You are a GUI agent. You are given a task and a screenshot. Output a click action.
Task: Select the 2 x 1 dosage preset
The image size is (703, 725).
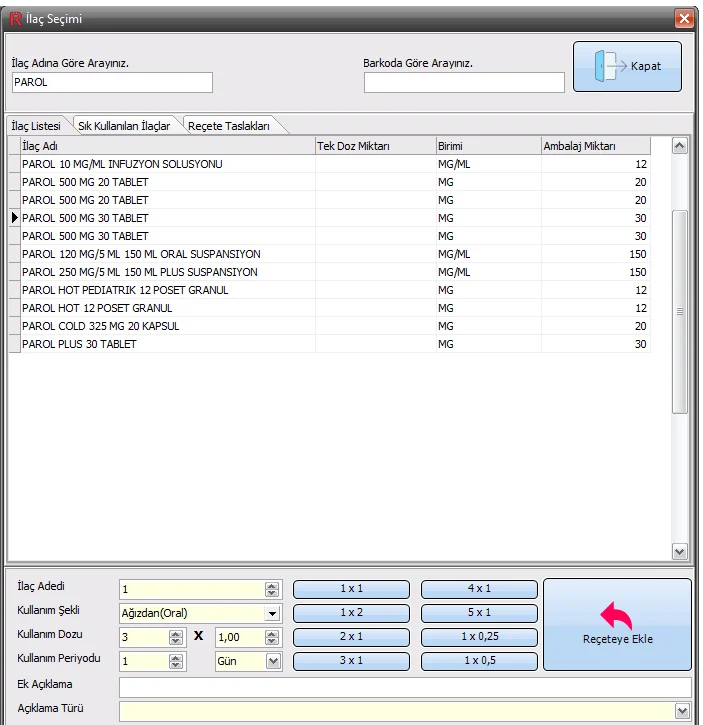tap(352, 637)
